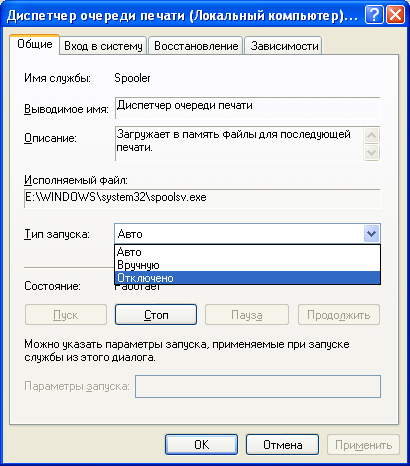Click description scroll down arrow
Image resolution: width=410 pixels, height=466 pixels.
pyautogui.click(x=371, y=152)
